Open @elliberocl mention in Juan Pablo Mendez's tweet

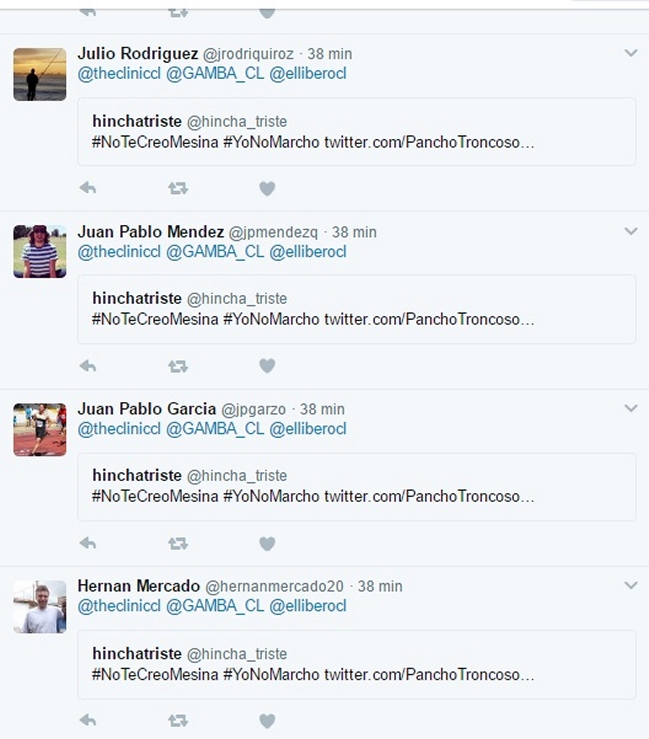point(308,252)
